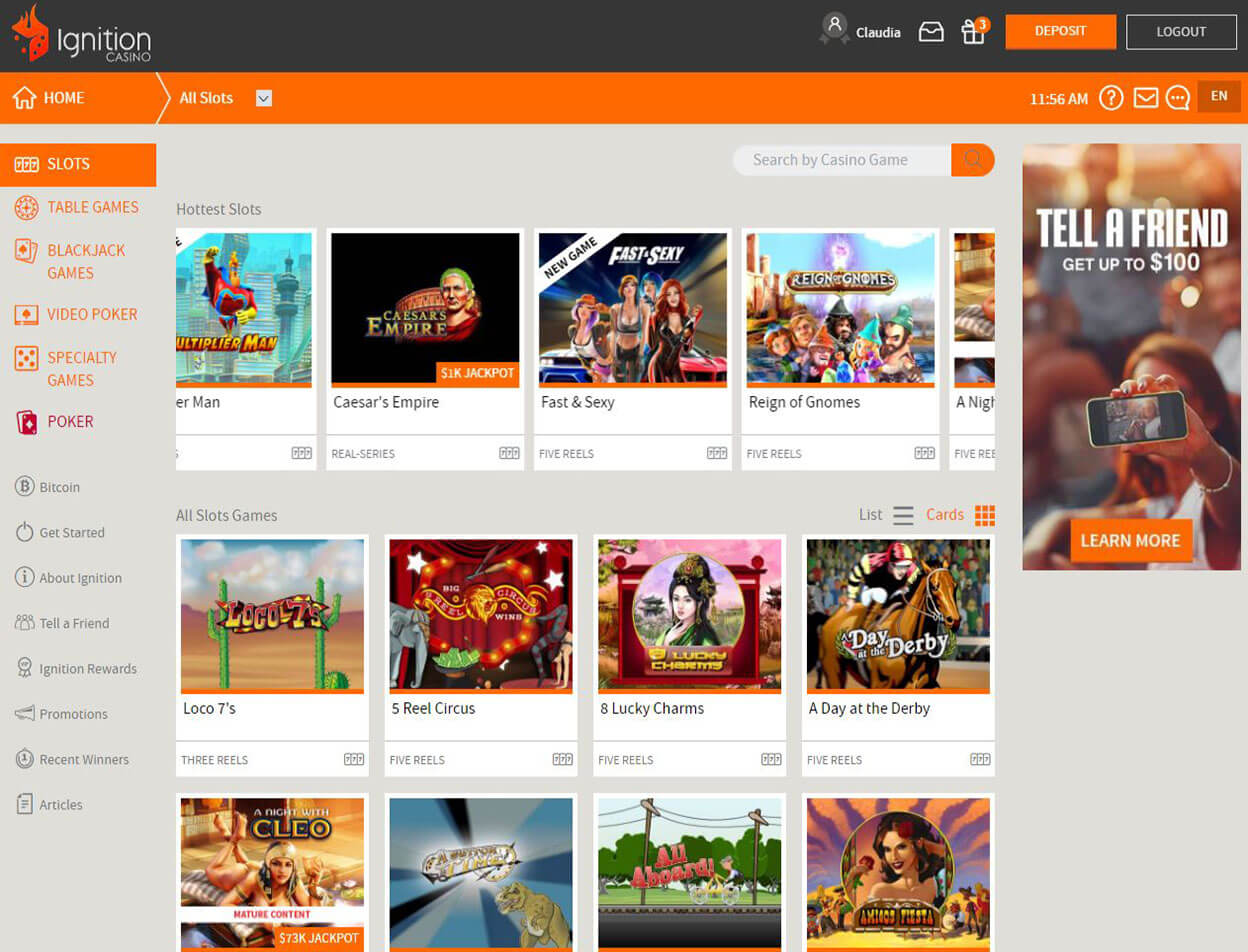The width and height of the screenshot is (1248, 952).
Task: Open the envelope mail icon
Action: pyautogui.click(x=1146, y=98)
